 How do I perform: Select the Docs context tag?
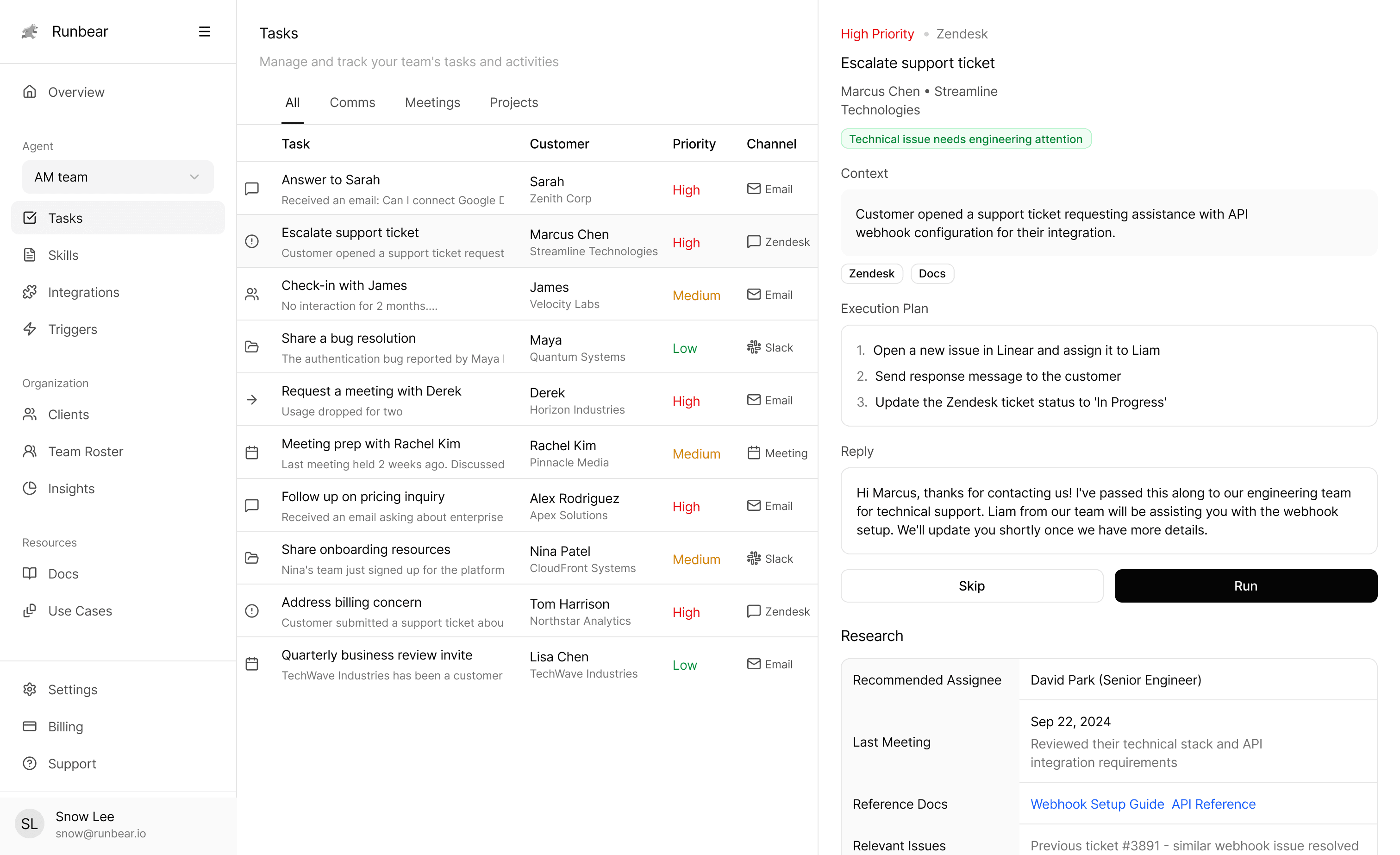(x=932, y=273)
